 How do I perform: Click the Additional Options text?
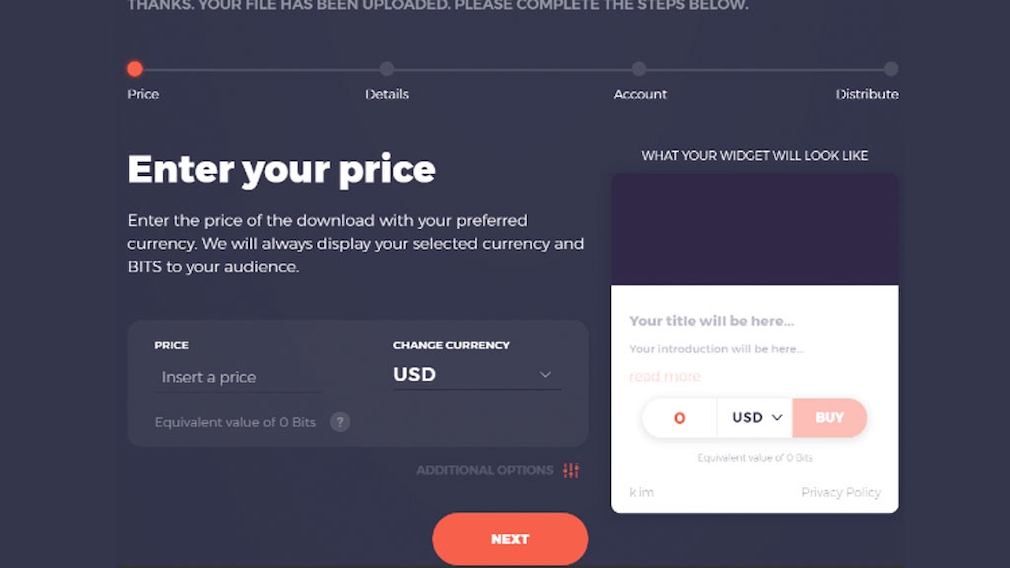point(484,471)
